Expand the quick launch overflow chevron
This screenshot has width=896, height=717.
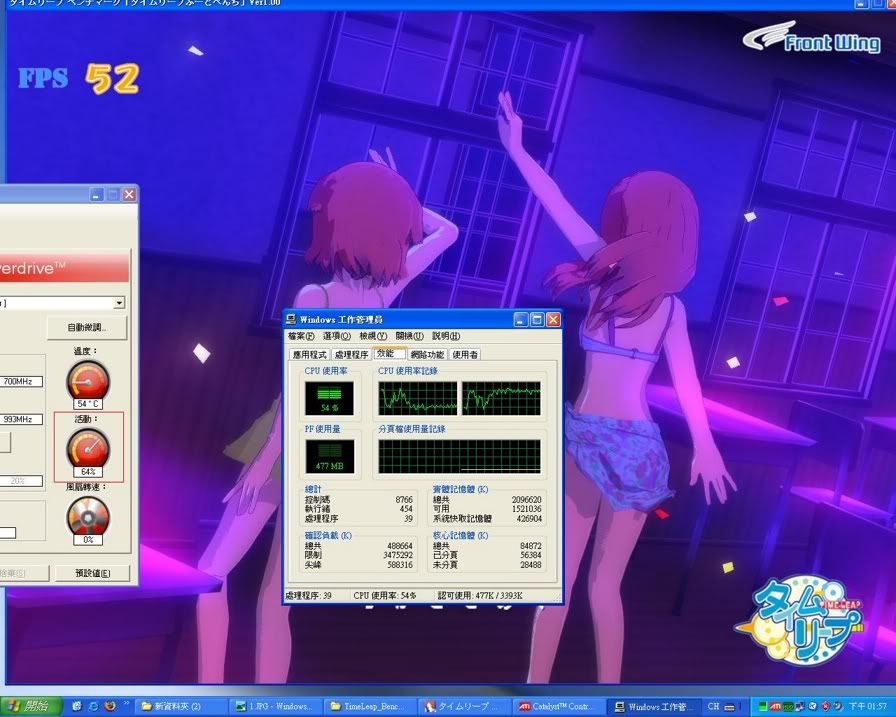[126, 703]
